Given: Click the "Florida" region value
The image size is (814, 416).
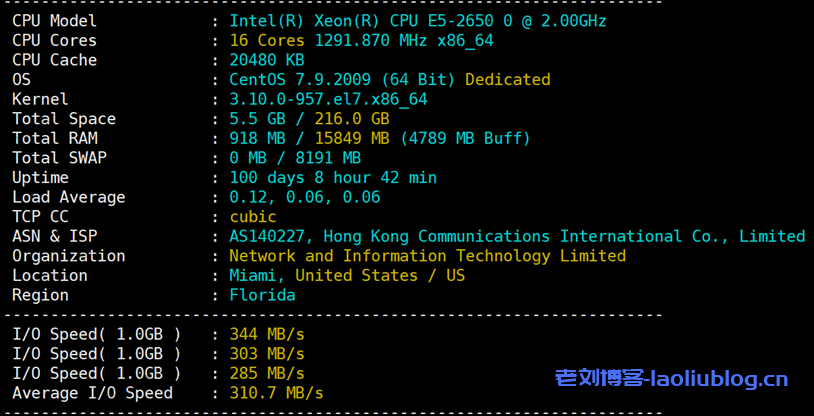Looking at the screenshot, I should coord(262,295).
